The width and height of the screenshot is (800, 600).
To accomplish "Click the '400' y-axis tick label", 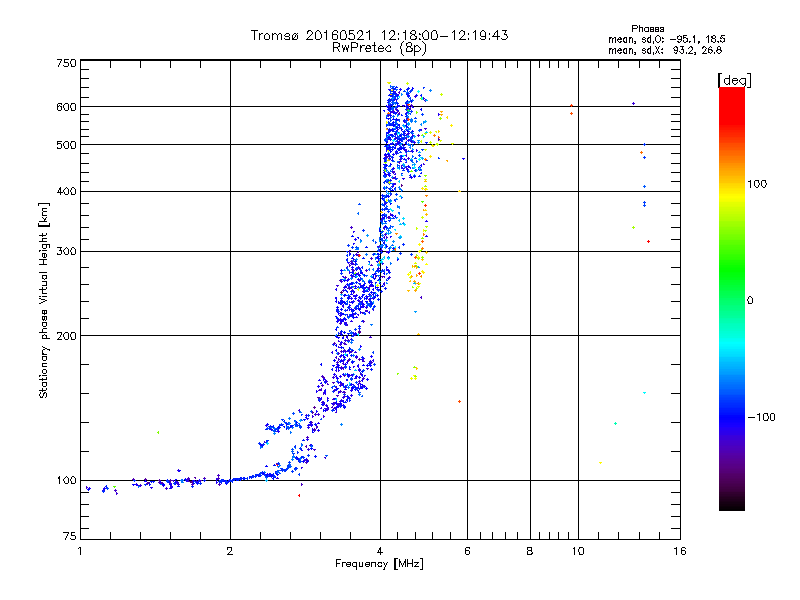I will [x=66, y=191].
